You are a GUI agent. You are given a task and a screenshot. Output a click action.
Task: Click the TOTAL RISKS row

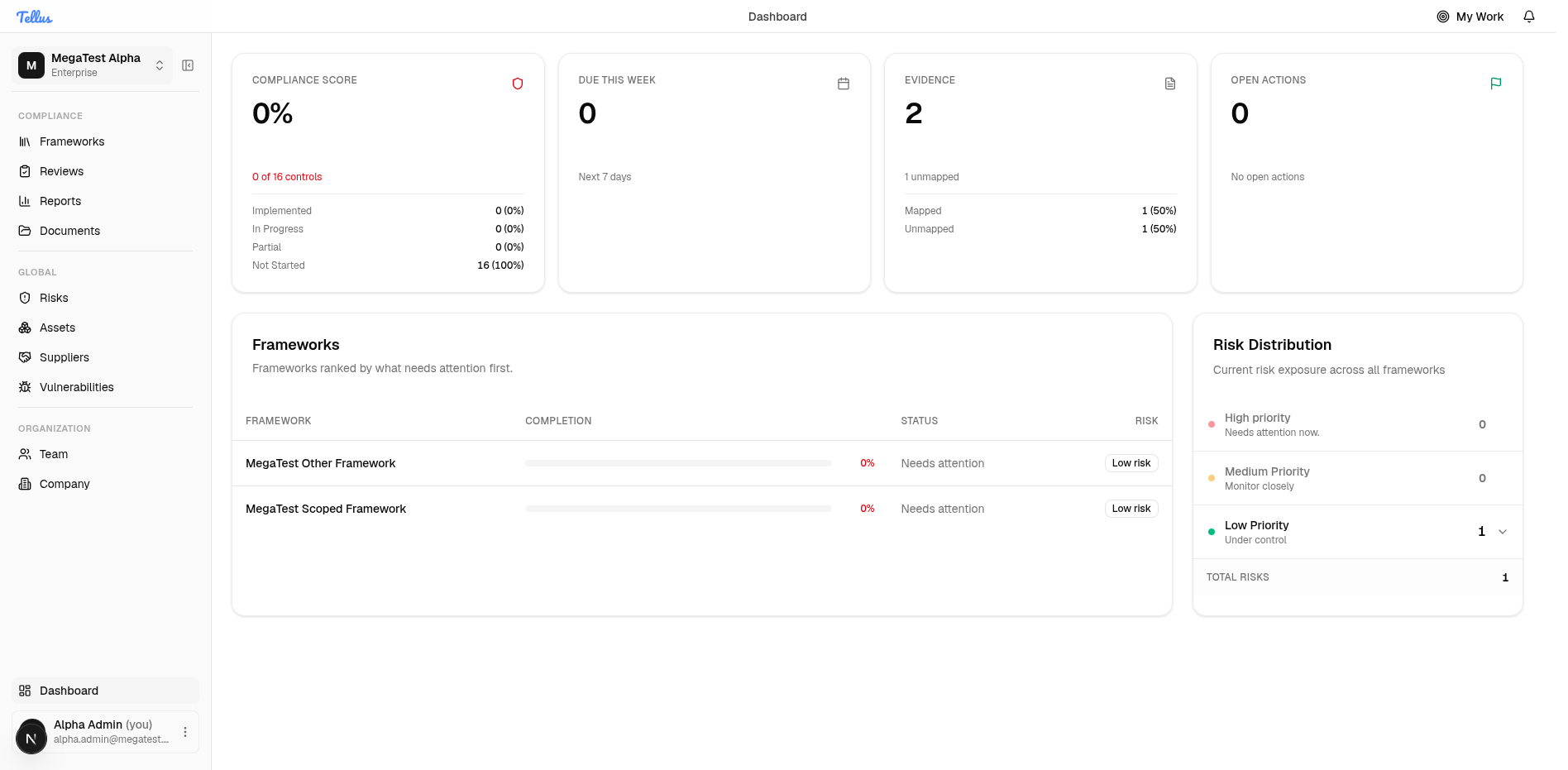[x=1357, y=577]
